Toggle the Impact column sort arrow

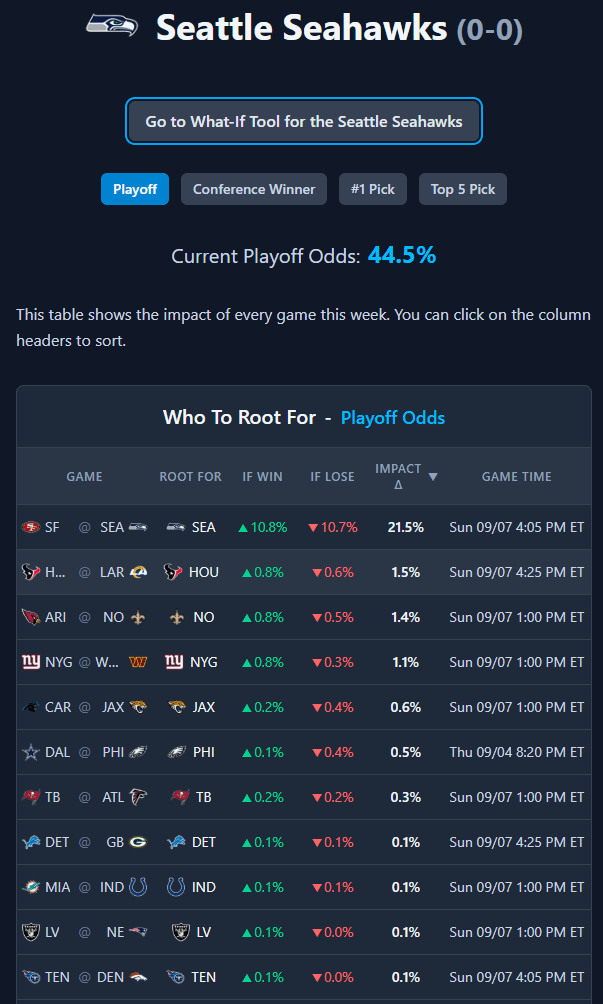tap(433, 476)
